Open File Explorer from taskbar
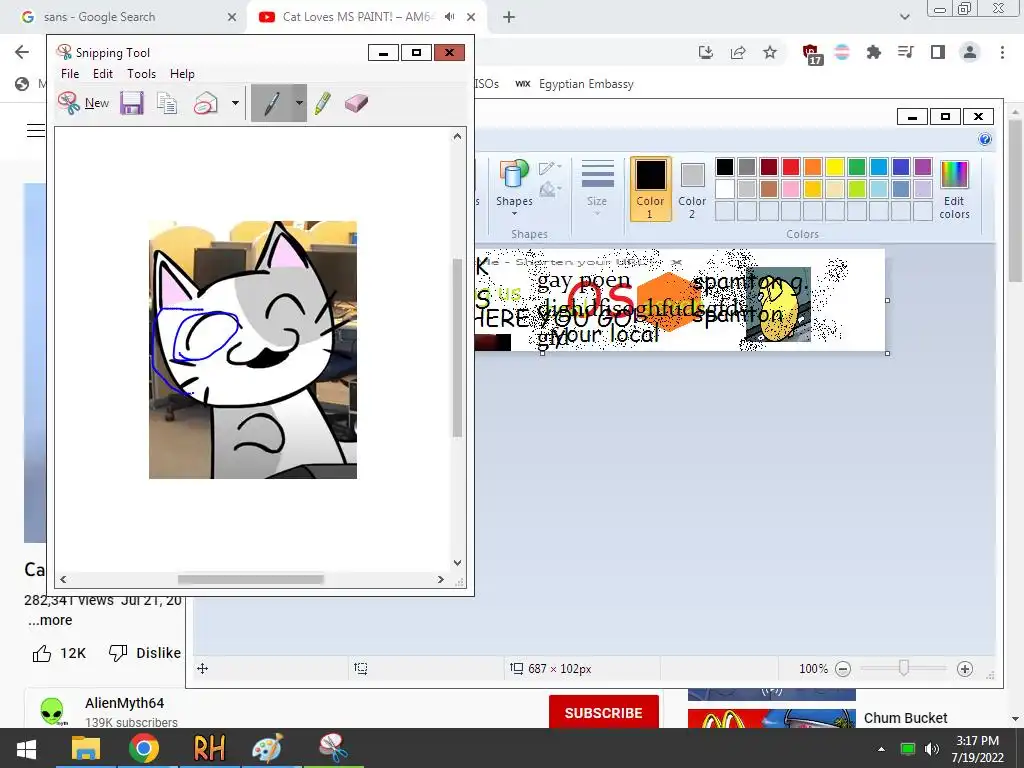The image size is (1024, 768). click(86, 748)
